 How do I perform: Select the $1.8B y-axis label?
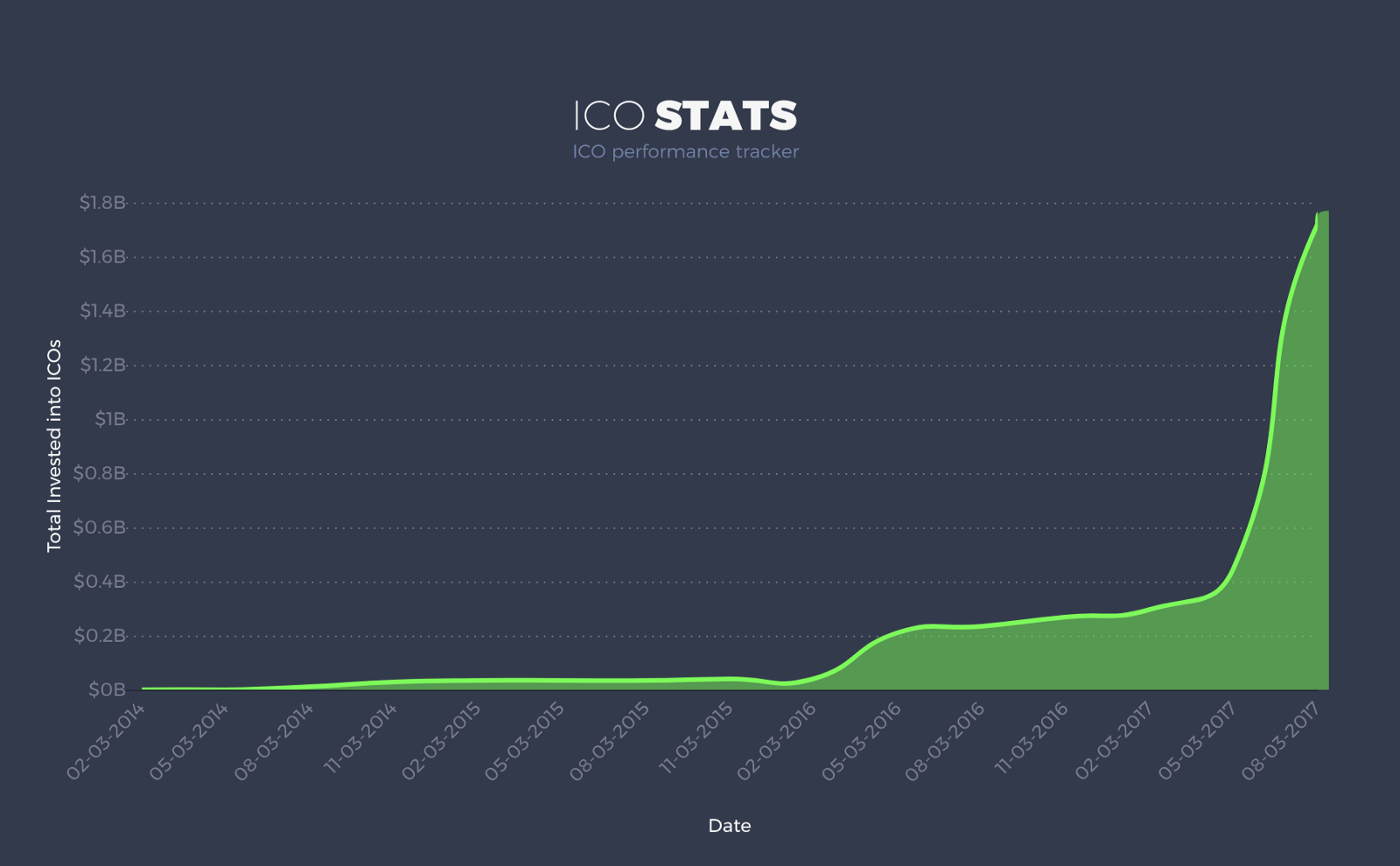[101, 203]
